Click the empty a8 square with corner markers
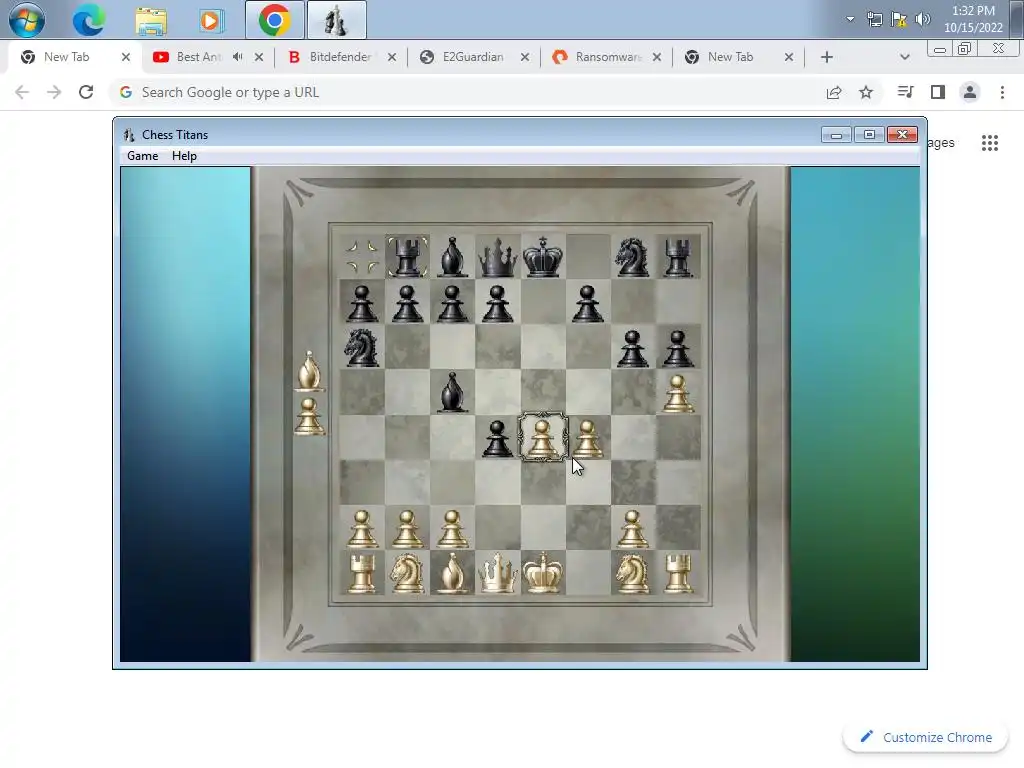This screenshot has width=1024, height=768. tap(362, 257)
